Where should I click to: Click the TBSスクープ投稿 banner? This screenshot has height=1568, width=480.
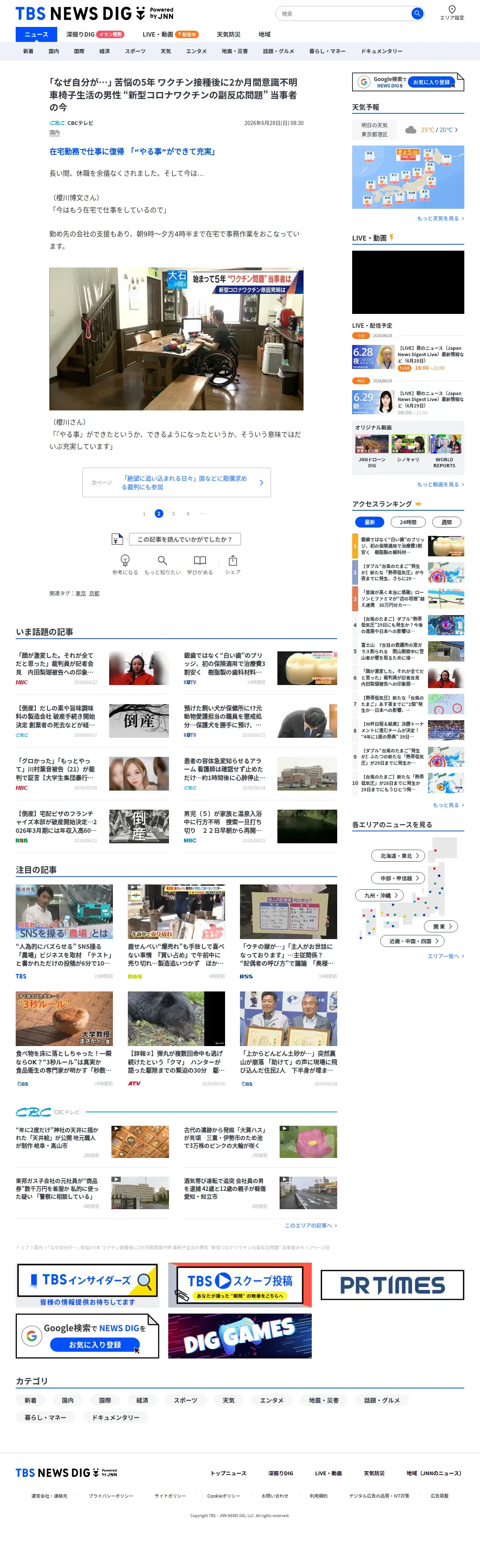(x=240, y=1285)
